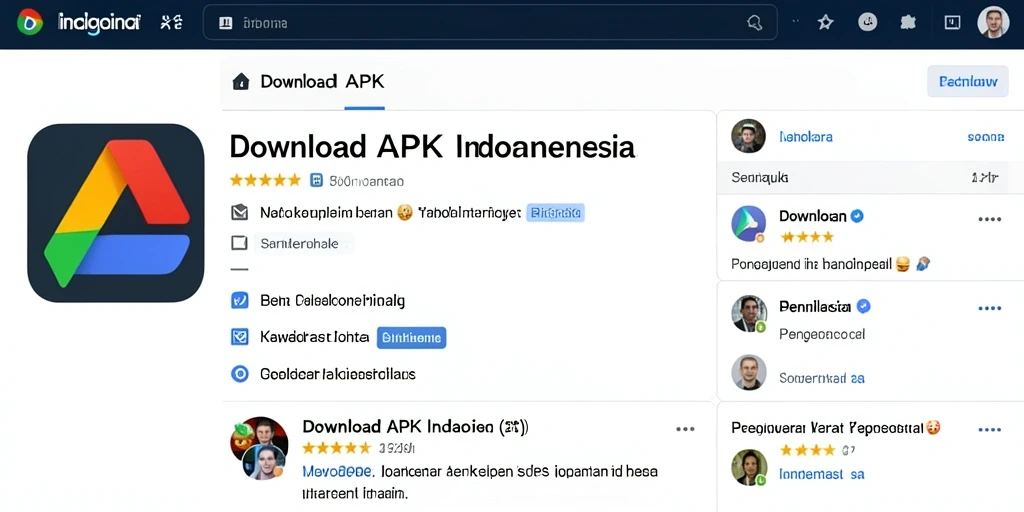Screen dimensions: 1024x512
Task: Toggle the checked box beside Kawadrast lohta
Action: [240, 337]
